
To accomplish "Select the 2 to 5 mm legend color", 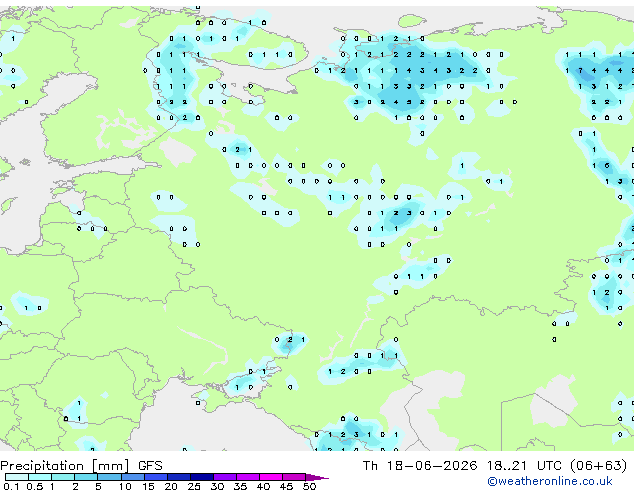I will pos(86,477).
